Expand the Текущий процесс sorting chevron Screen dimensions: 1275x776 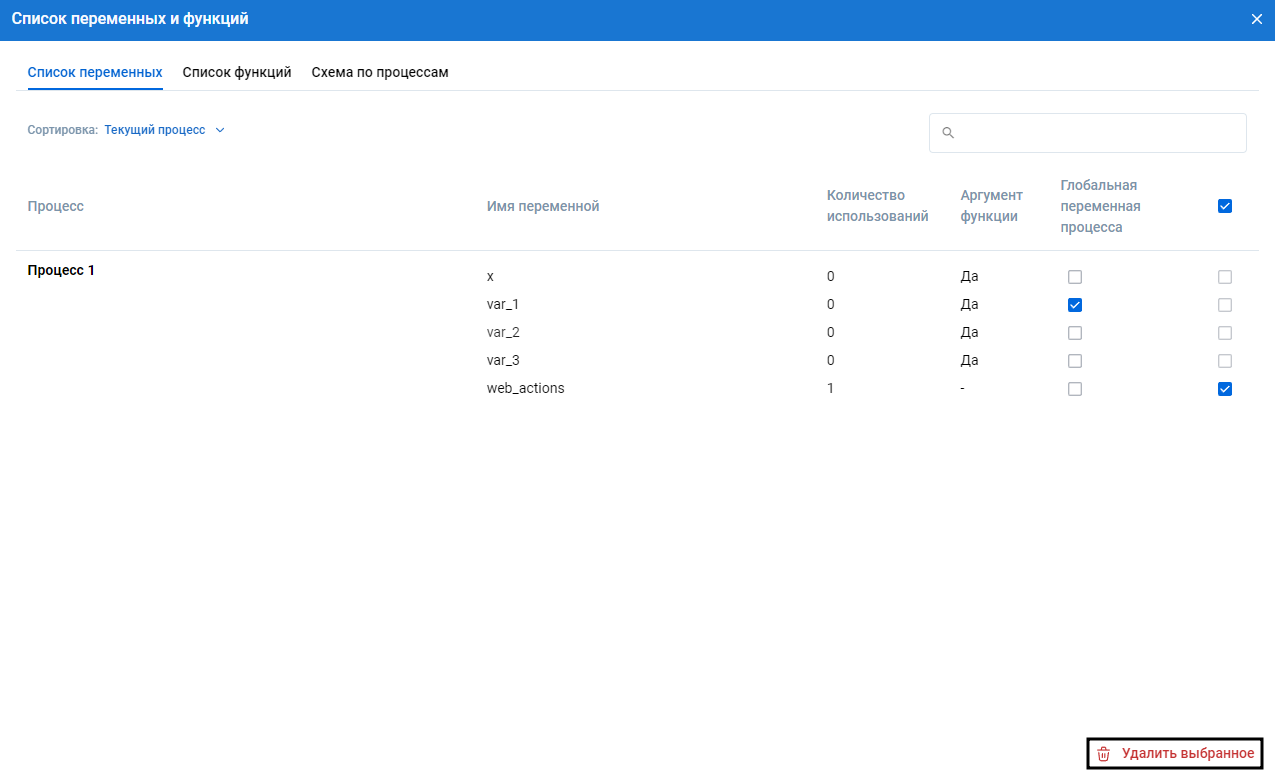[220, 130]
